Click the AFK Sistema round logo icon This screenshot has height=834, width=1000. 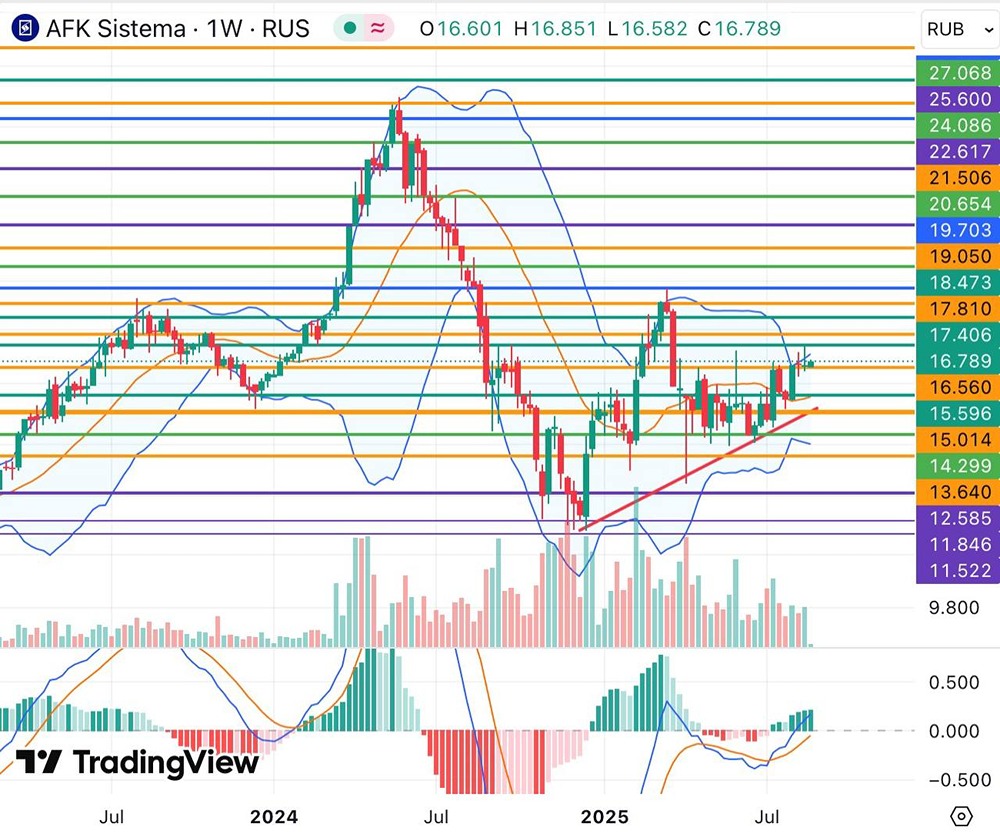click(x=25, y=29)
